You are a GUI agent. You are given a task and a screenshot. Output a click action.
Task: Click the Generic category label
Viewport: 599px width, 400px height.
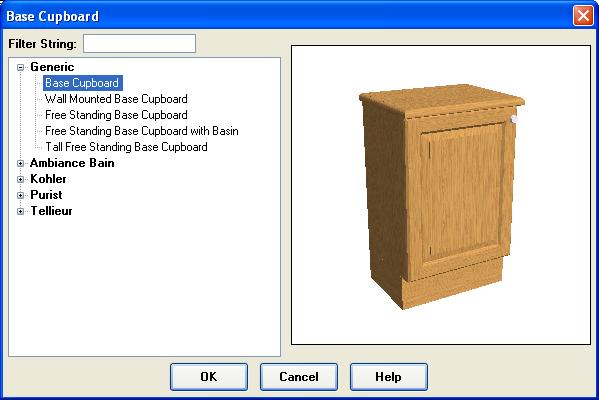pos(52,67)
